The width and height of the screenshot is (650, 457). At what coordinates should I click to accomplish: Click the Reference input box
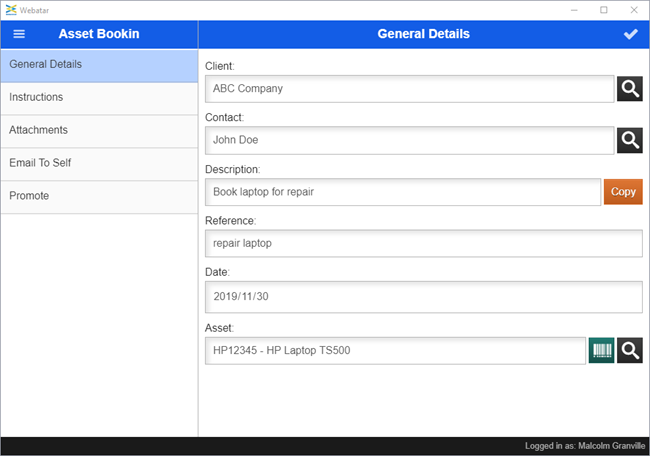[x=423, y=243]
